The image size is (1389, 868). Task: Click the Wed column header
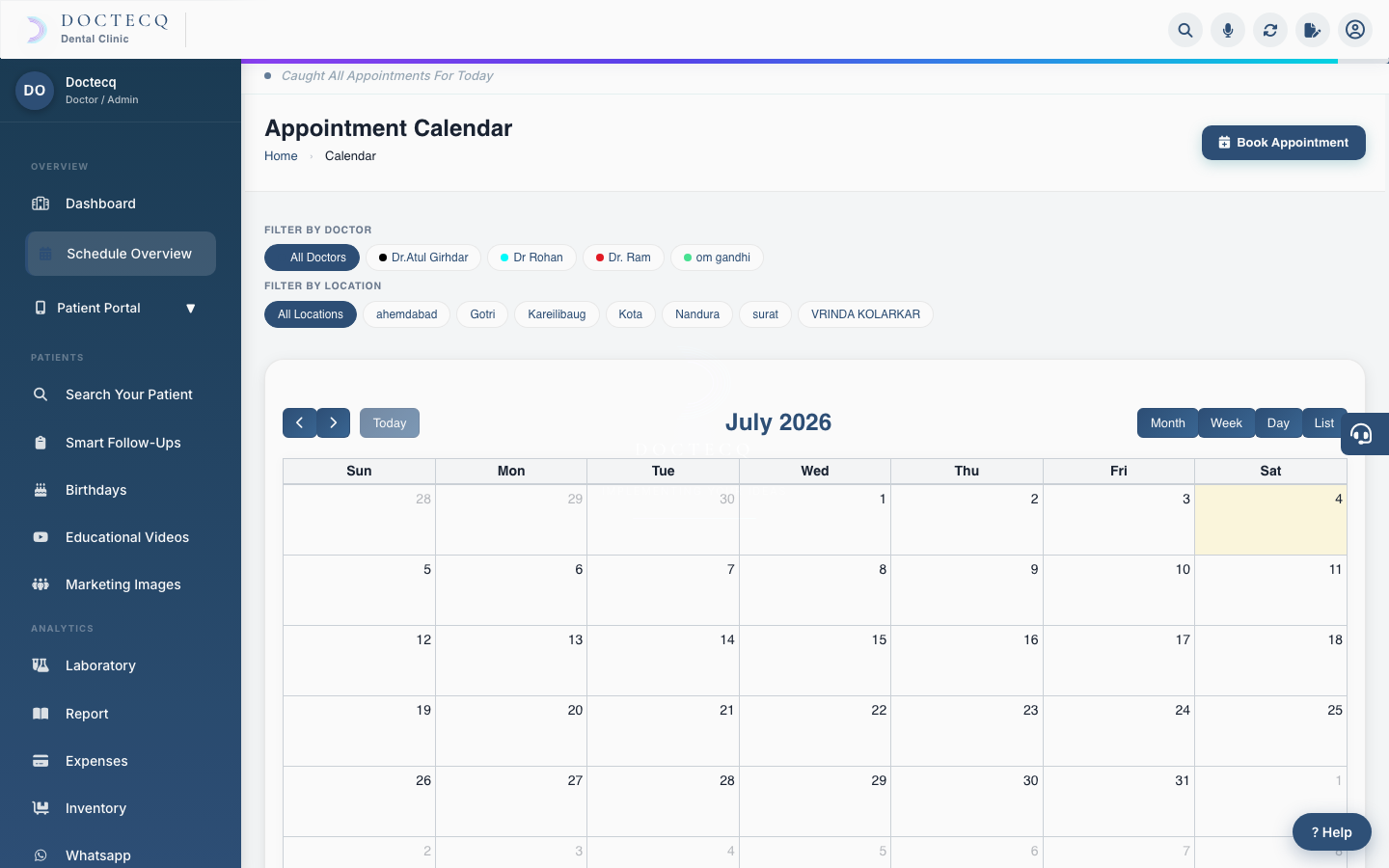click(815, 471)
